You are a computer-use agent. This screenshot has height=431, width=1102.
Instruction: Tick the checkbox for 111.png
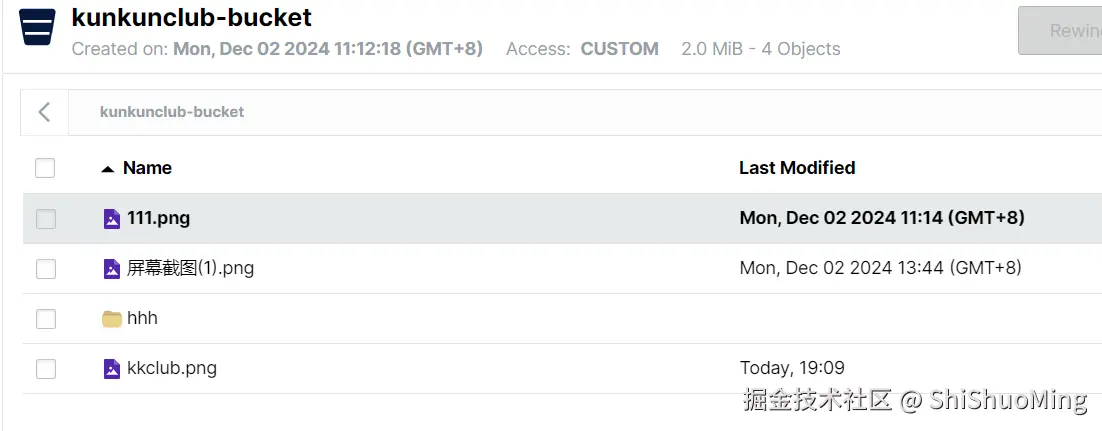click(45, 218)
